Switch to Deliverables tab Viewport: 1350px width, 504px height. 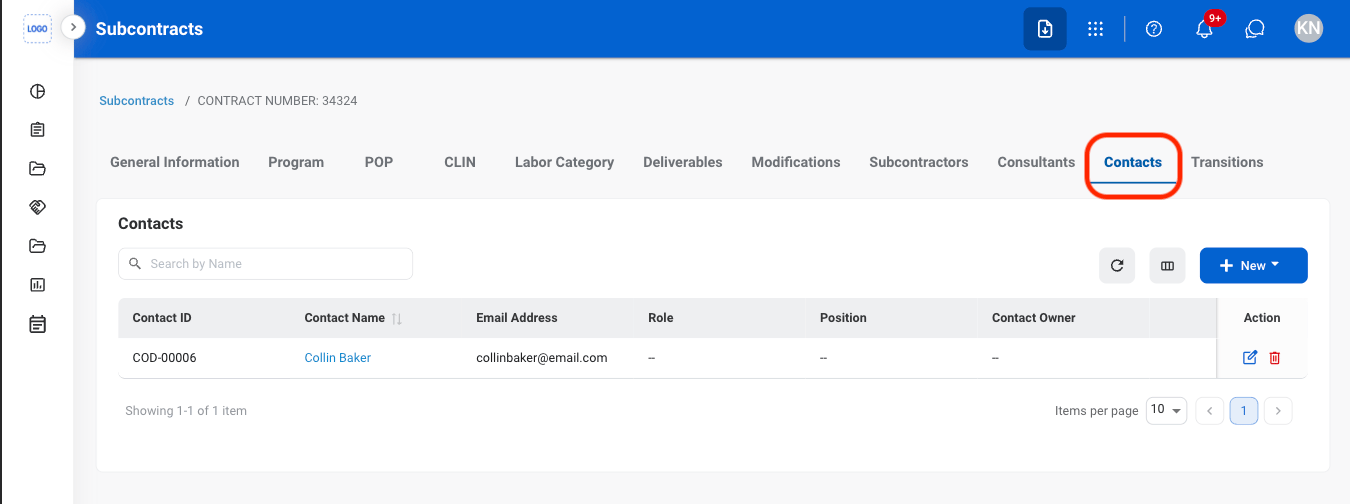[683, 162]
